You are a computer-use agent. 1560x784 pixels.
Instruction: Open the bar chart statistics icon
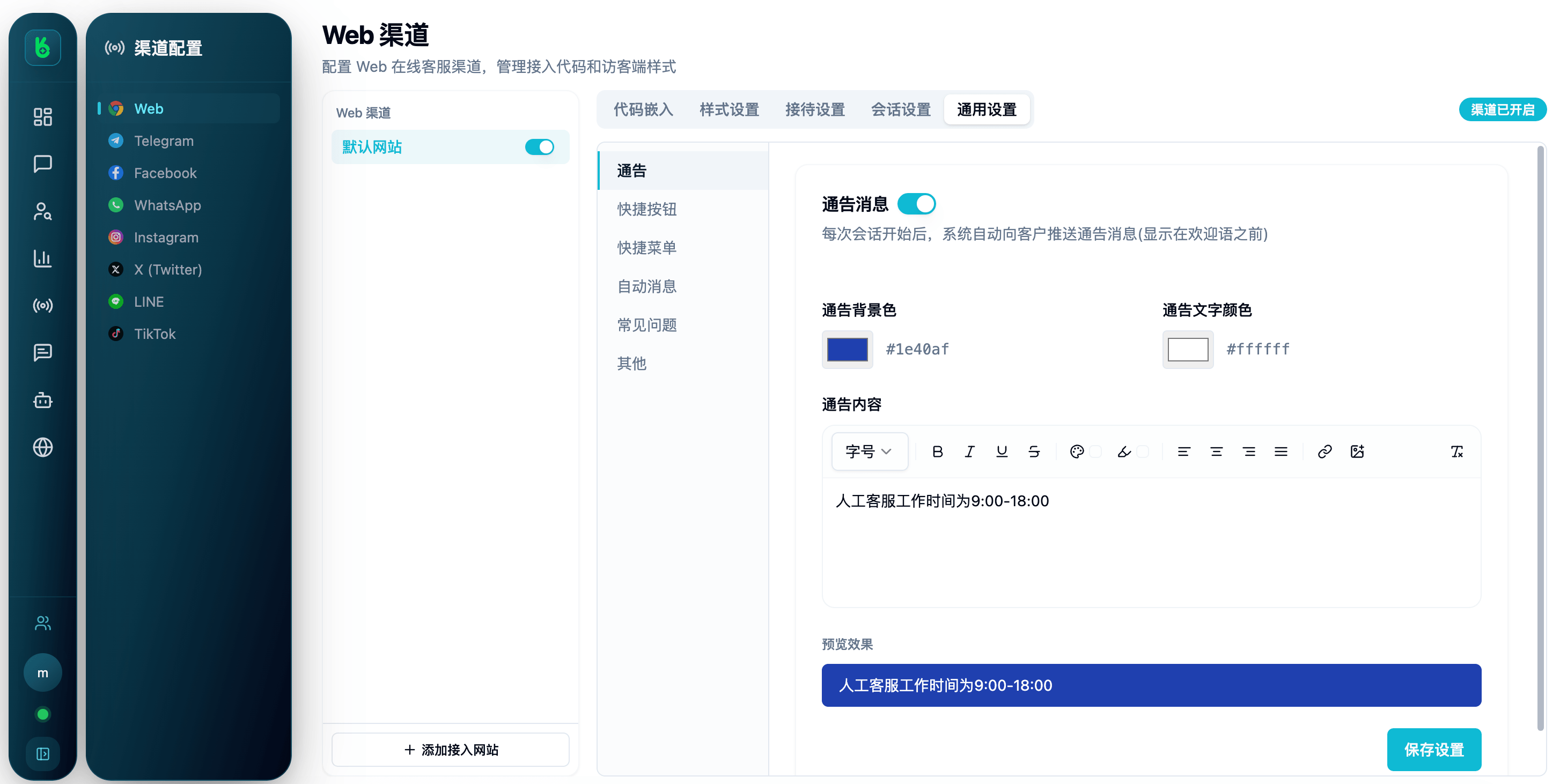coord(42,258)
